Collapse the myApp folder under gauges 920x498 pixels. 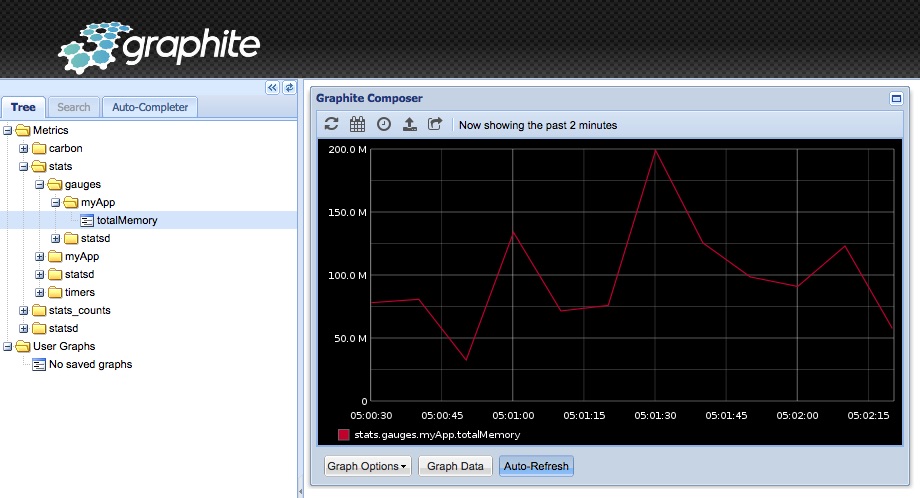click(x=55, y=202)
